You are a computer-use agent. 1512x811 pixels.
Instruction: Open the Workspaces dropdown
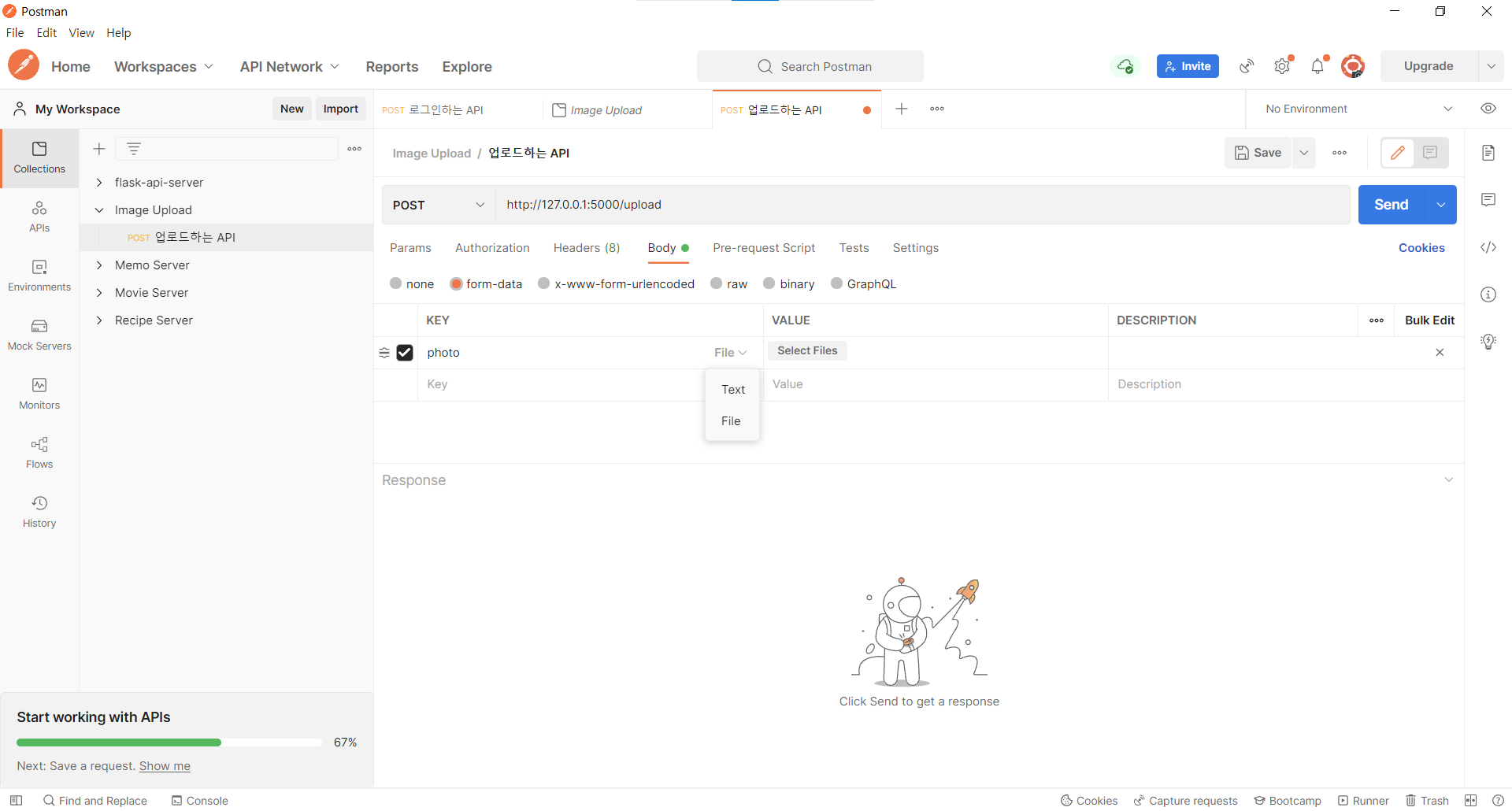pyautogui.click(x=164, y=67)
